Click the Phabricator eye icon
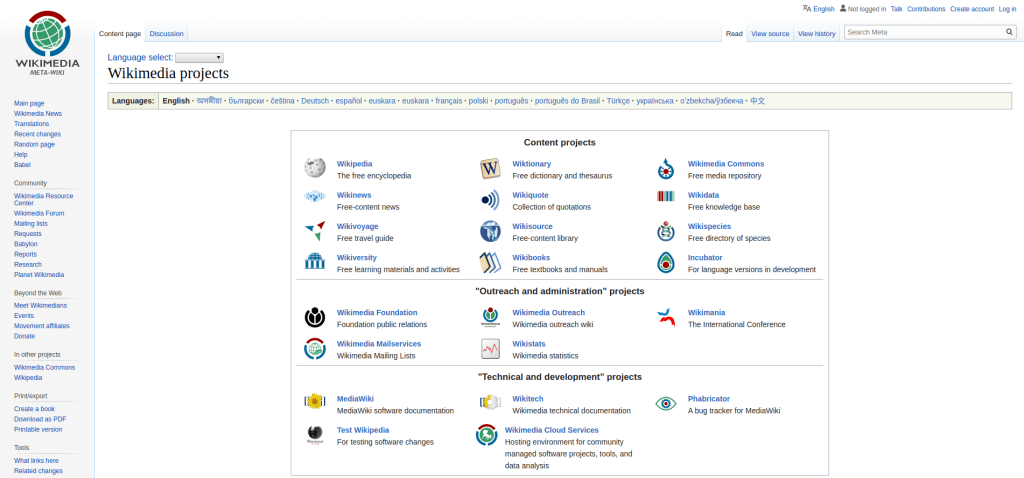Screen dimensions: 1024x478 tap(665, 404)
